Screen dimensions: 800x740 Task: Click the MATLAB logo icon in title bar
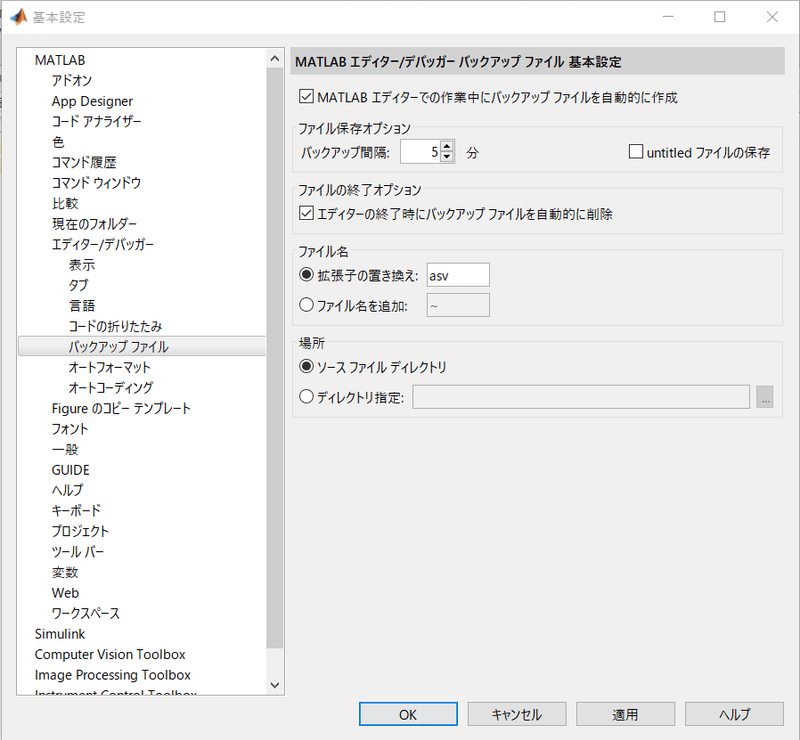tap(19, 17)
